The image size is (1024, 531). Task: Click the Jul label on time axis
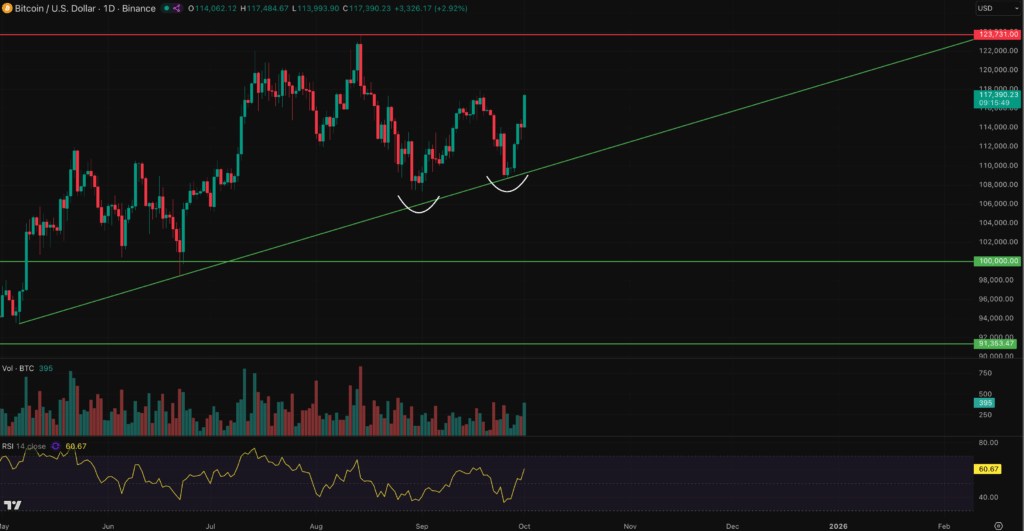click(210, 526)
